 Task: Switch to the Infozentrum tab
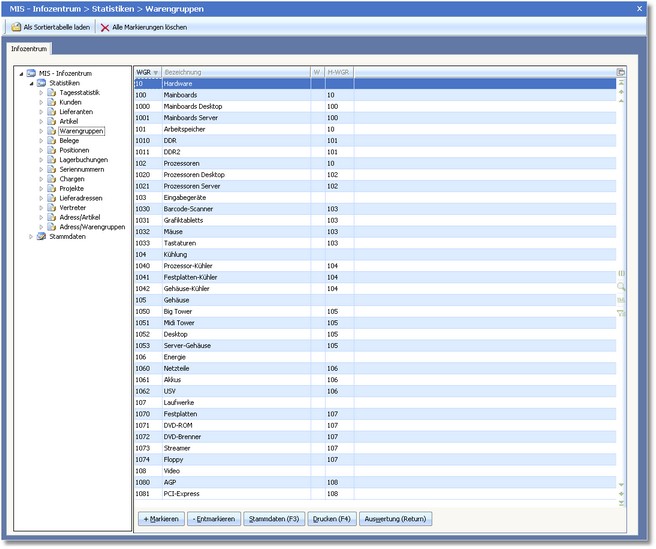(x=29, y=48)
